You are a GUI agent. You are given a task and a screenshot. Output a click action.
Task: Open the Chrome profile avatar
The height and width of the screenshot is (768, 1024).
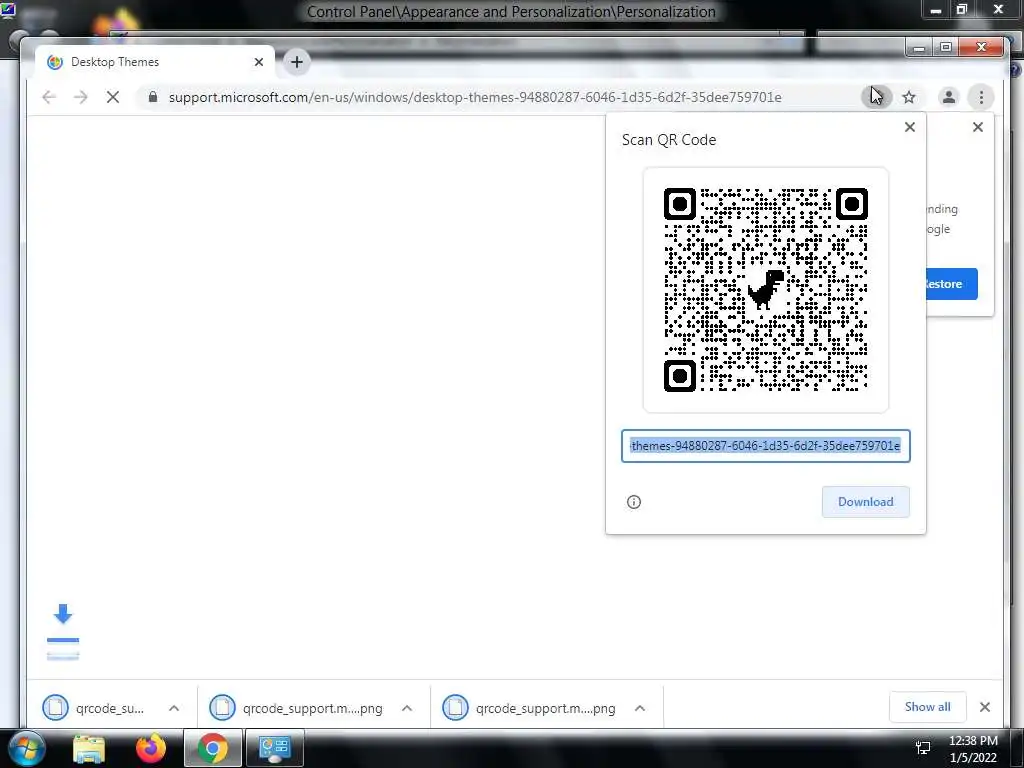(948, 97)
